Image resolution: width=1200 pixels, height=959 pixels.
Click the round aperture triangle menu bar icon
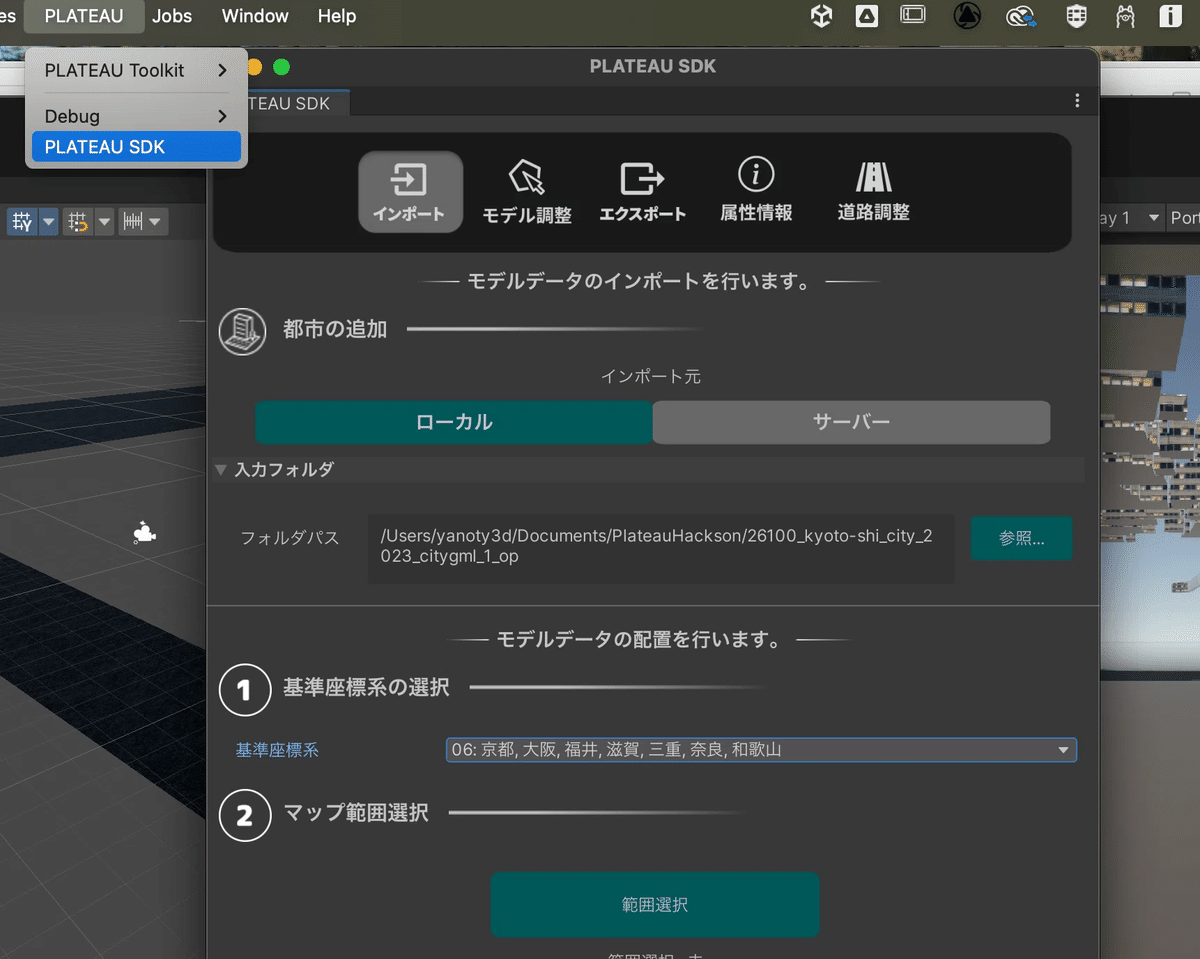point(967,16)
